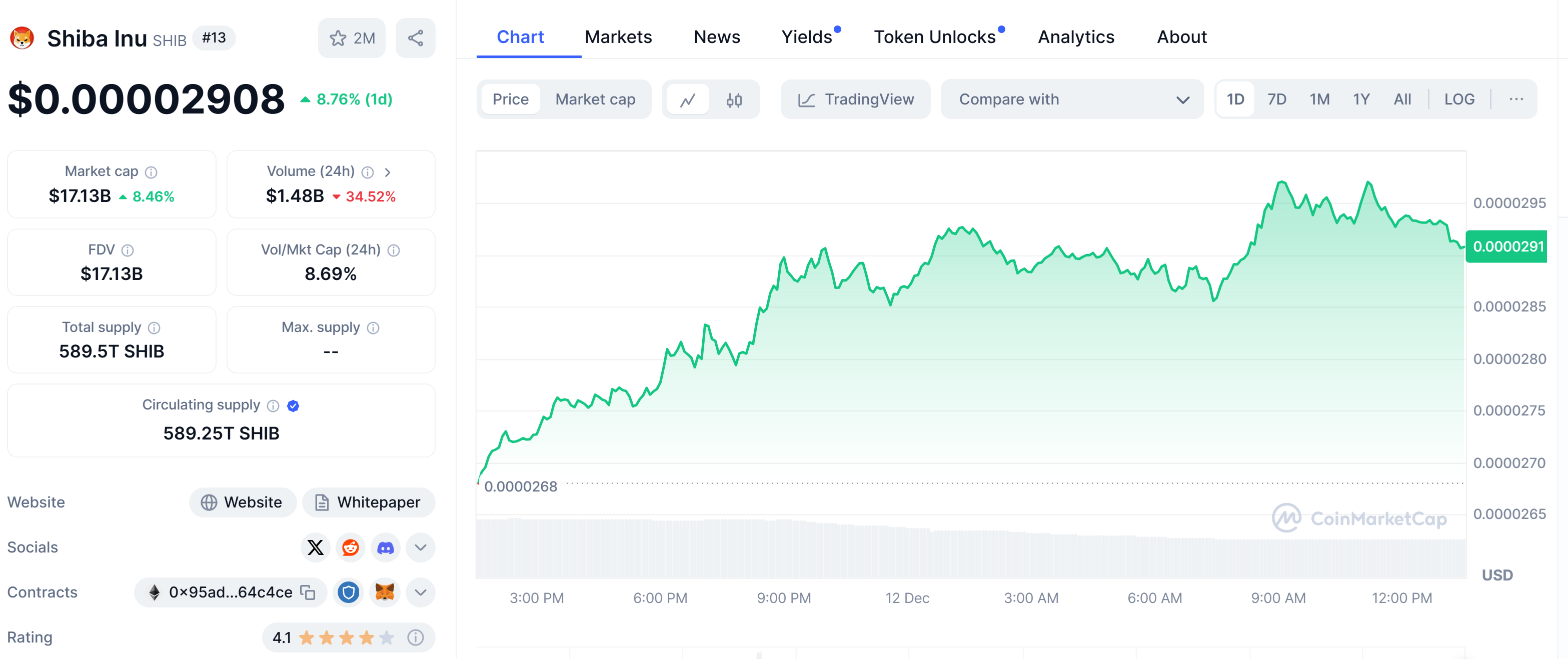Copy the contract address
The image size is (1568, 659).
[308, 592]
